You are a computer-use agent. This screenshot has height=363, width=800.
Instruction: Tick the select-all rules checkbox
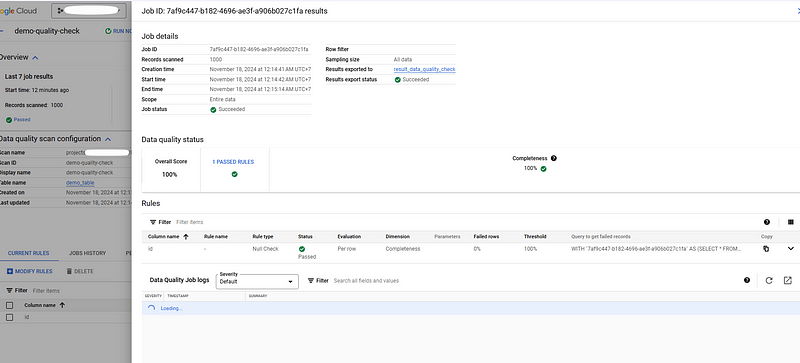pyautogui.click(x=9, y=305)
